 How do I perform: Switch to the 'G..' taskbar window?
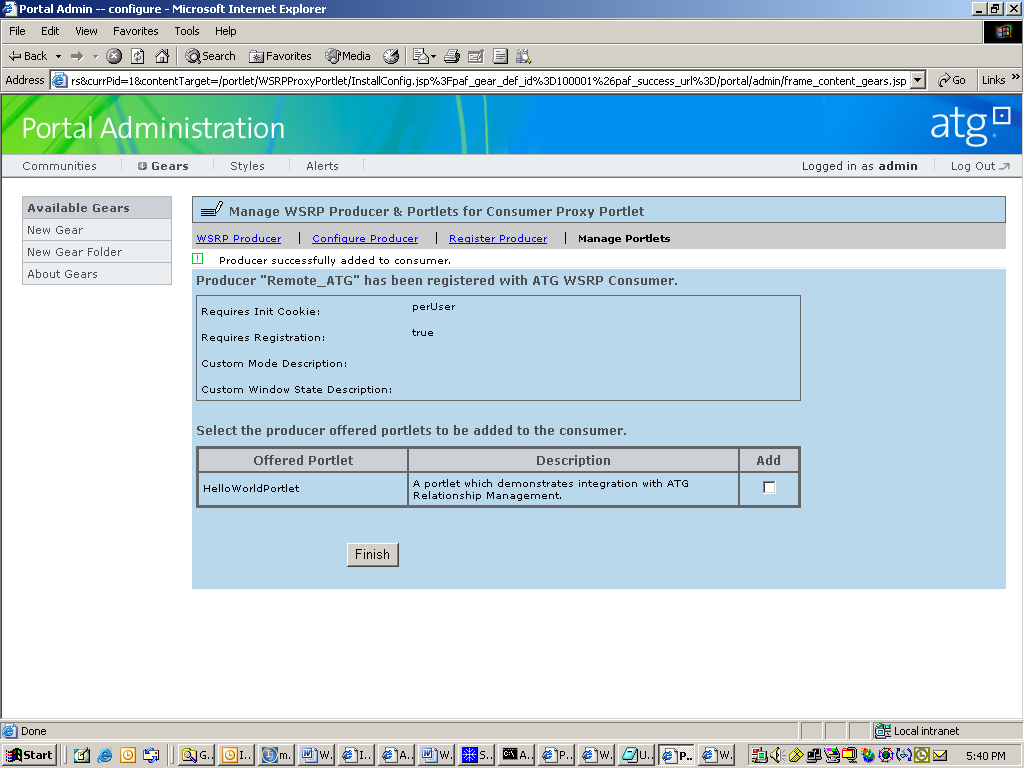pos(197,755)
